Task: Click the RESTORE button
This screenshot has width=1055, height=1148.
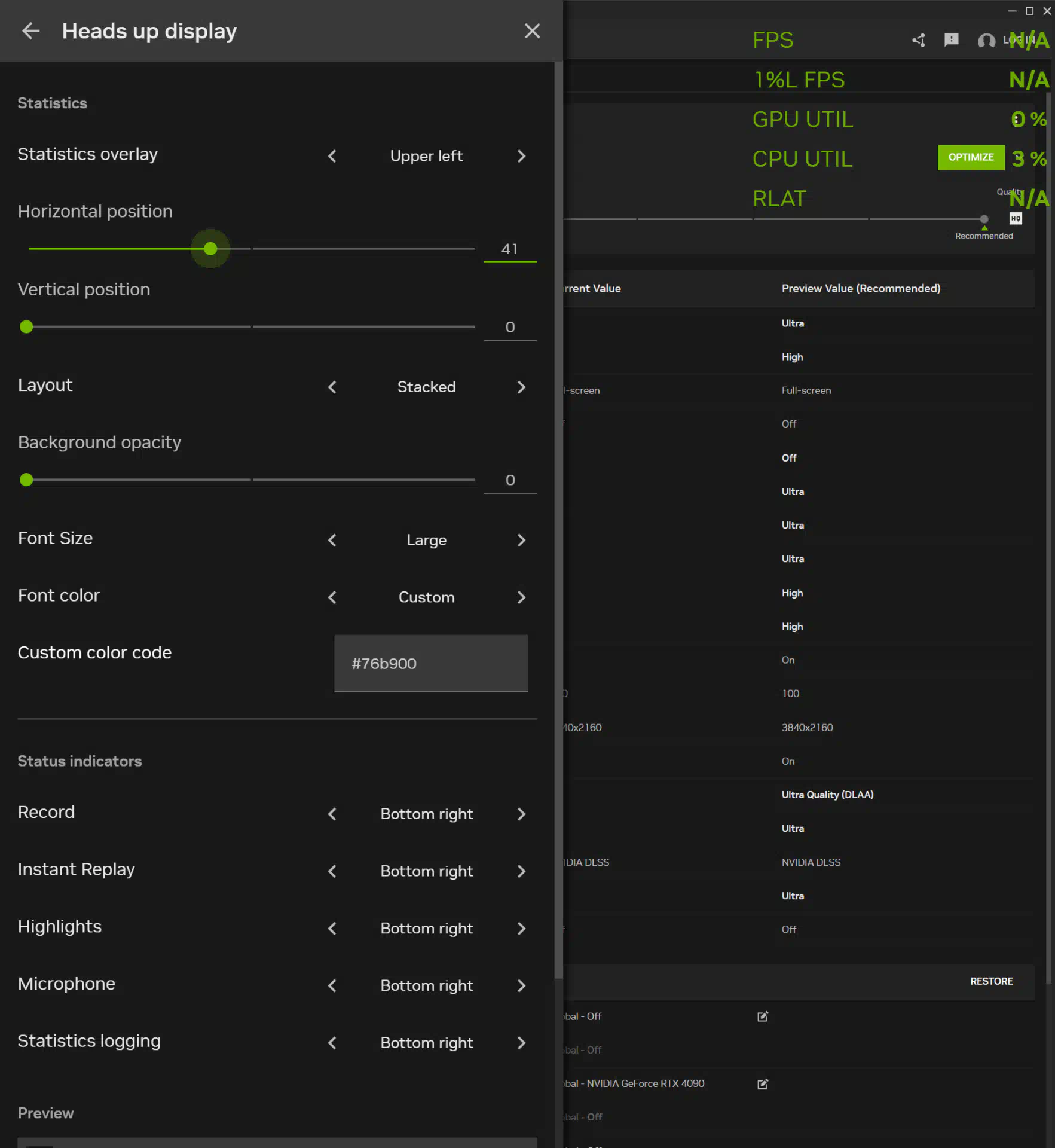Action: [991, 981]
